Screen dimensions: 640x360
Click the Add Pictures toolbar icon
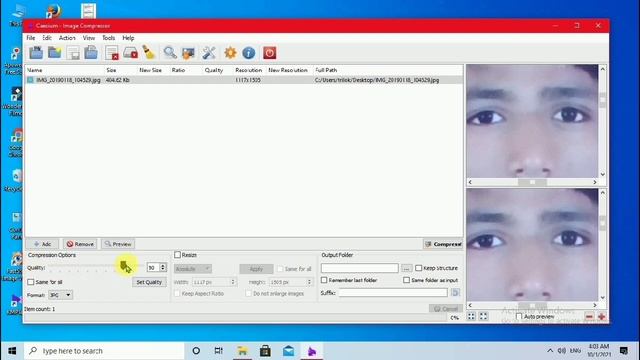[x=36, y=53]
